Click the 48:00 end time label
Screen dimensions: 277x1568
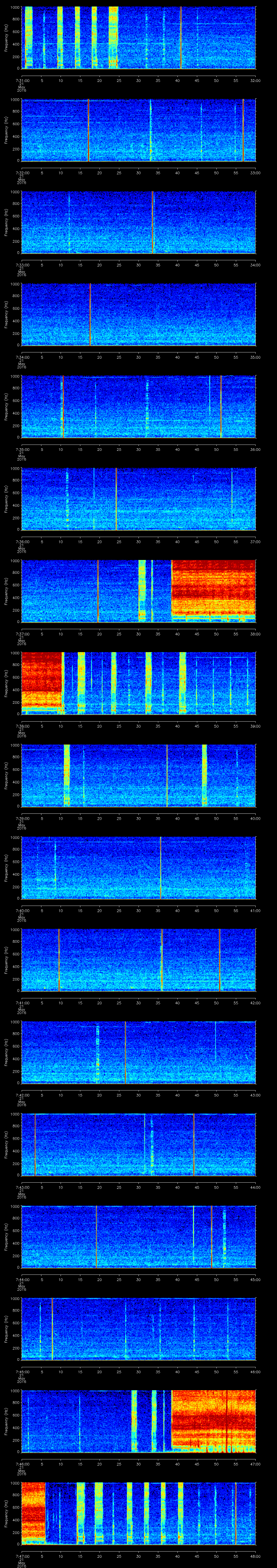(255, 1556)
